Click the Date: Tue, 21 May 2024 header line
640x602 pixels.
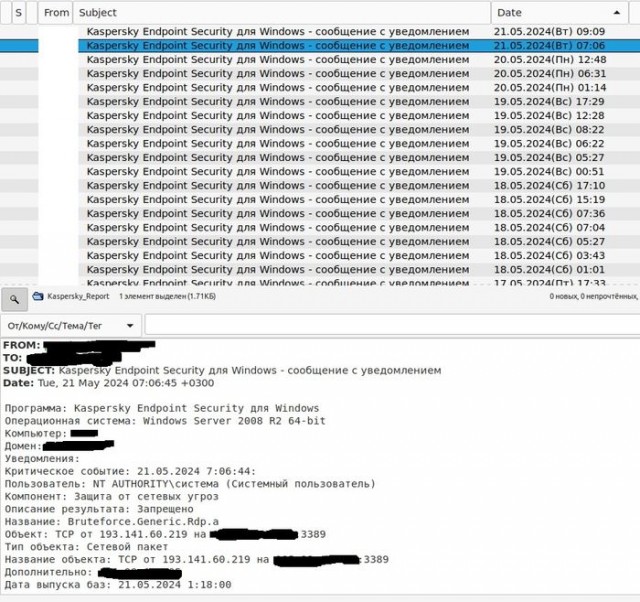coord(109,383)
